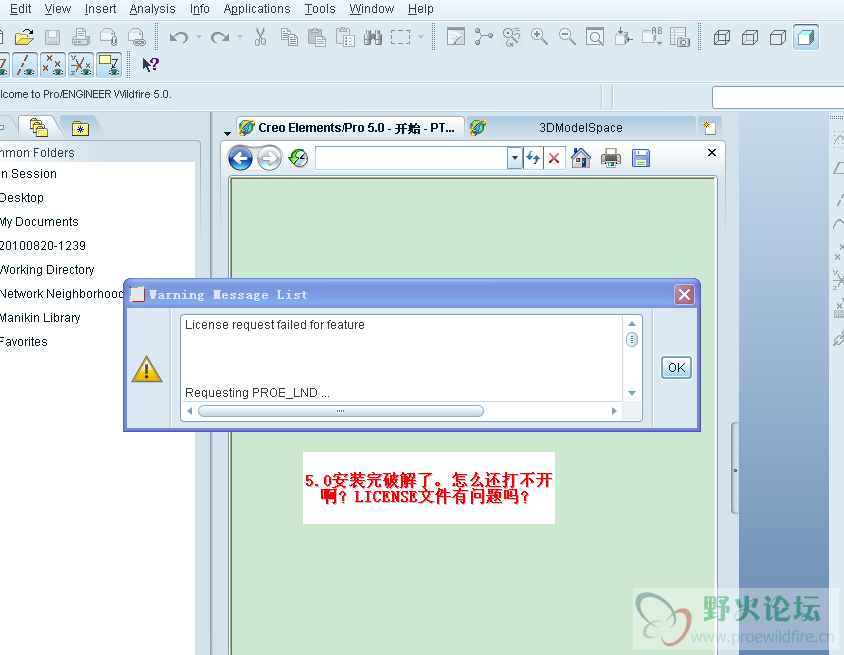844x655 pixels.
Task: Select Manikin Library folder
Action: 40,318
